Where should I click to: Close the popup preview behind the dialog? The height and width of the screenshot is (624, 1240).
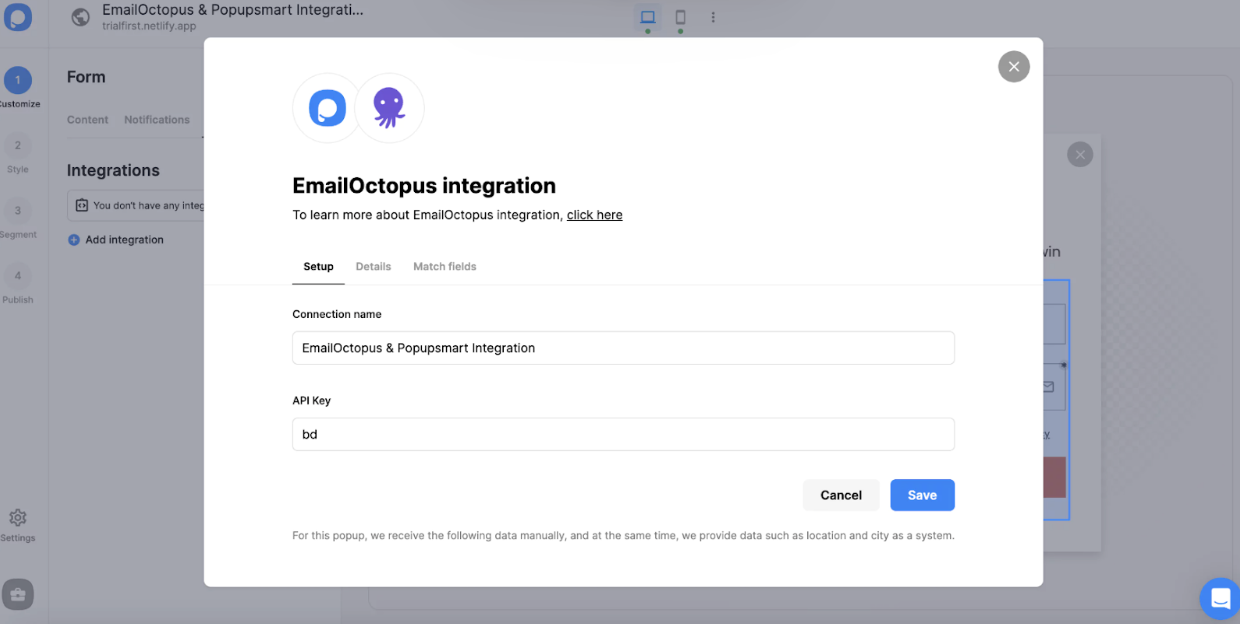pos(1080,154)
